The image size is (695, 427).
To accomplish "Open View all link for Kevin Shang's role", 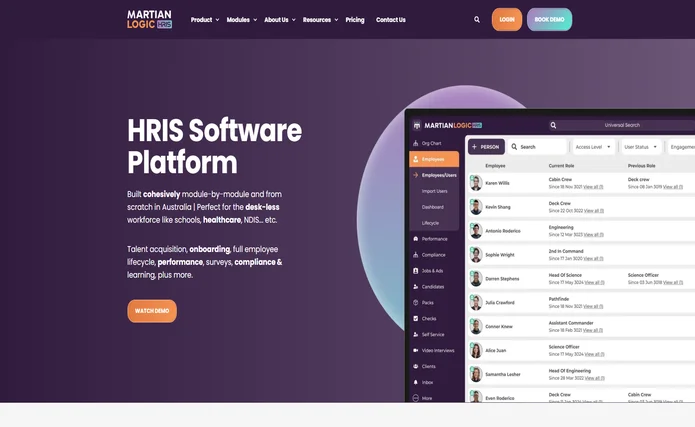I will (x=594, y=211).
